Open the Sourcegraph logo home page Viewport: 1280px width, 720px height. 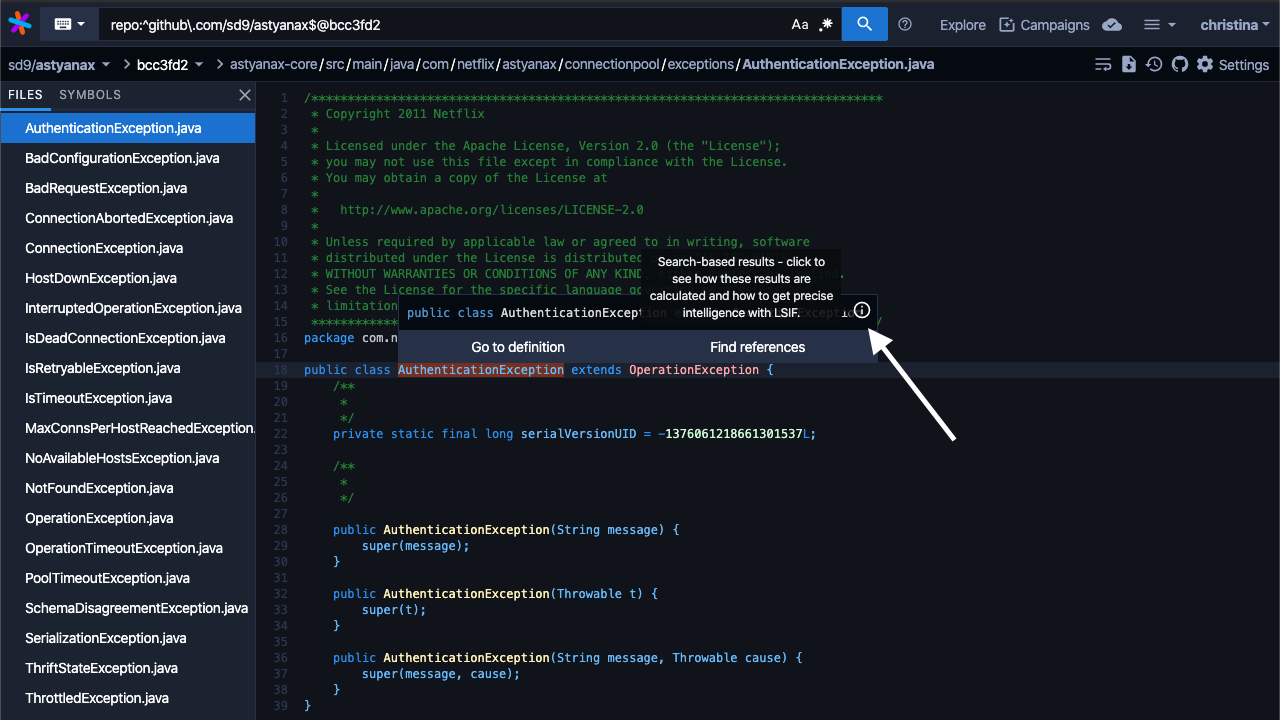click(x=19, y=24)
